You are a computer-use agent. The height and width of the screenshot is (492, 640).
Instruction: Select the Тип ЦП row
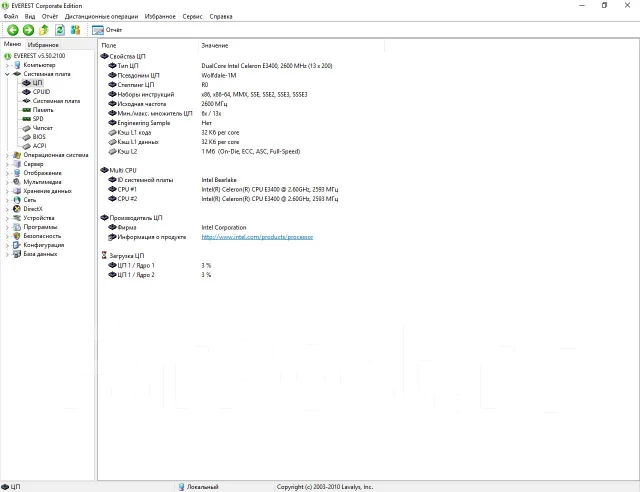click(x=220, y=66)
